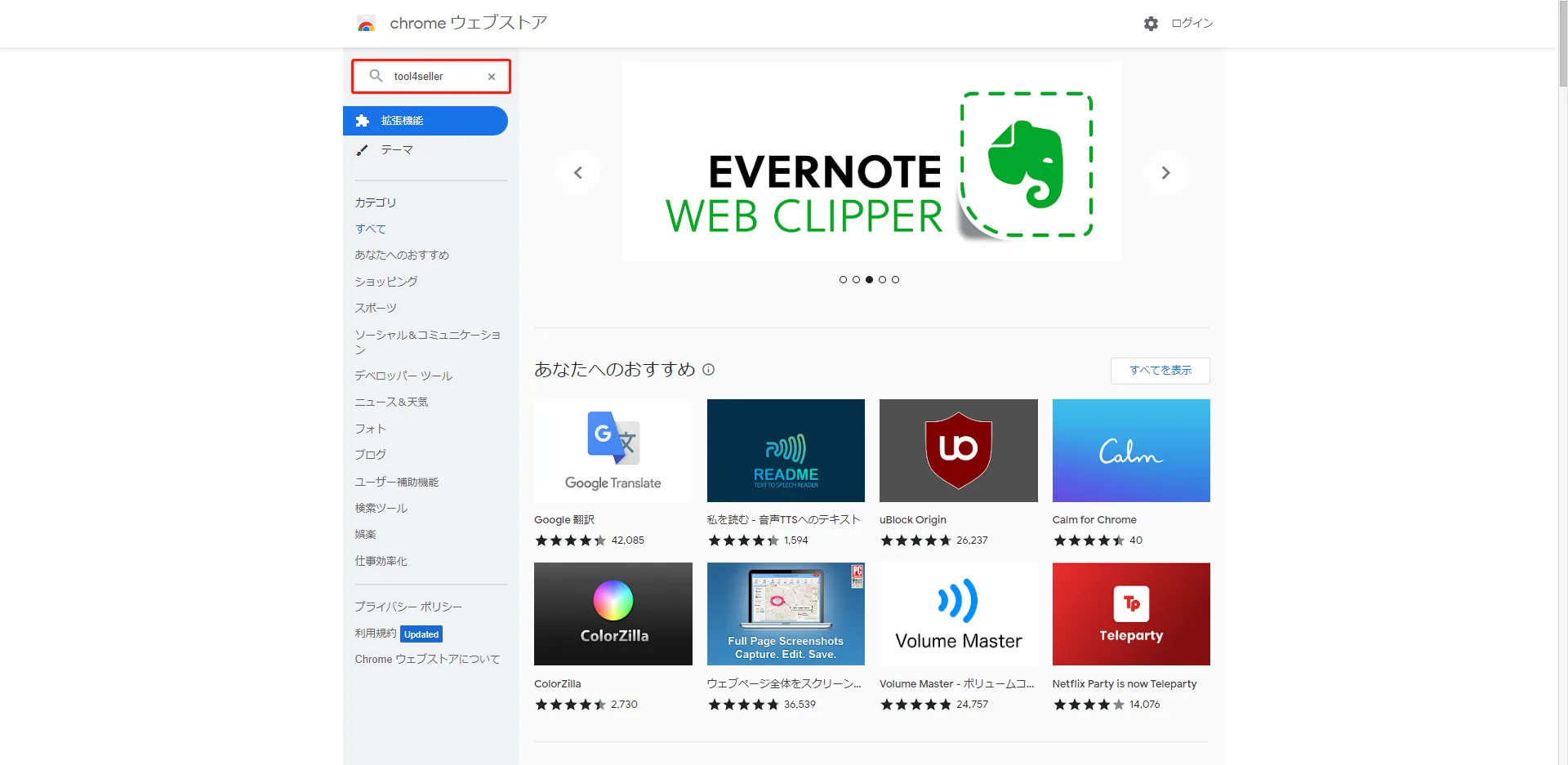
Task: Open the 利用規約 link
Action: click(376, 634)
